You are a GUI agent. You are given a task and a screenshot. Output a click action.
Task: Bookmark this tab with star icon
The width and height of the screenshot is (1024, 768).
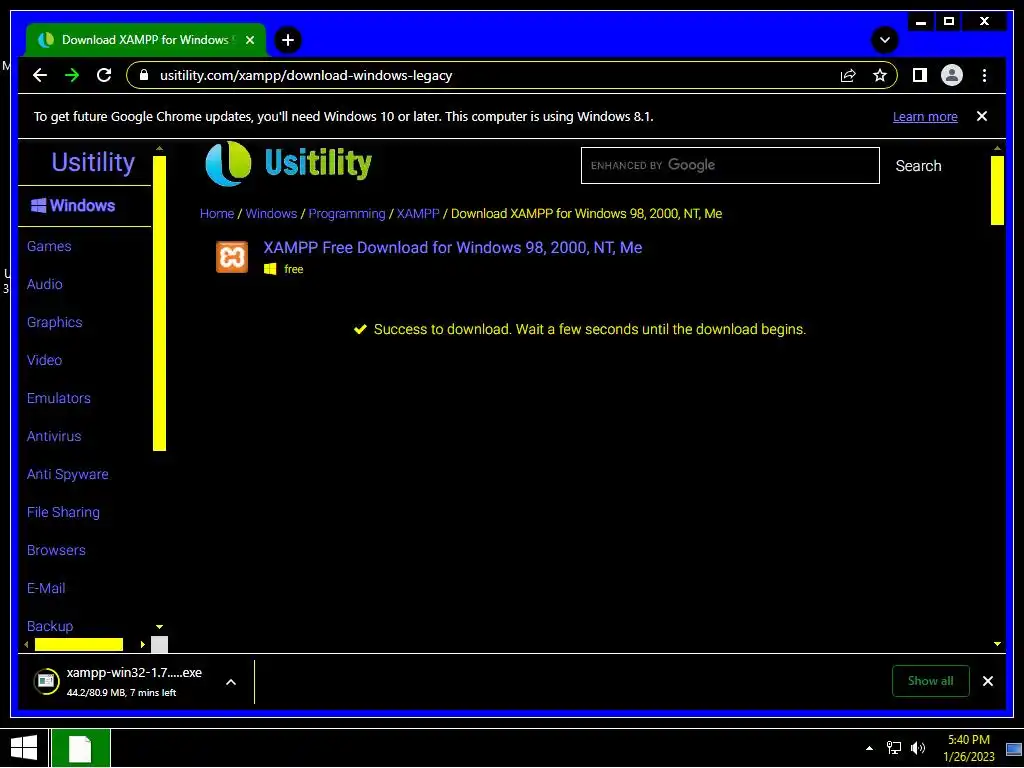pos(880,75)
